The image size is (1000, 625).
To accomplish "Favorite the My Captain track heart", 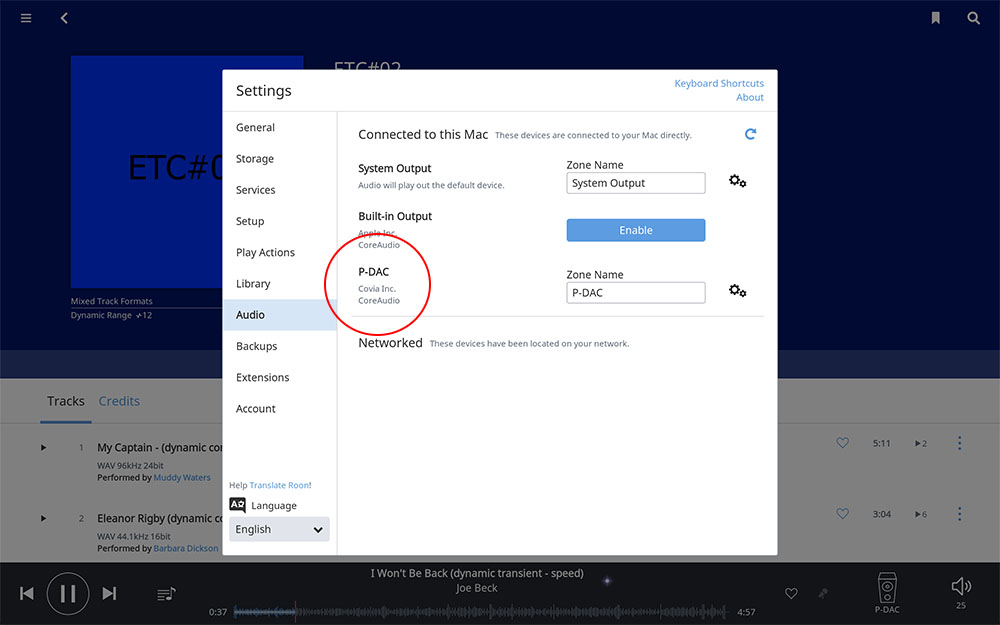I will pyautogui.click(x=842, y=443).
